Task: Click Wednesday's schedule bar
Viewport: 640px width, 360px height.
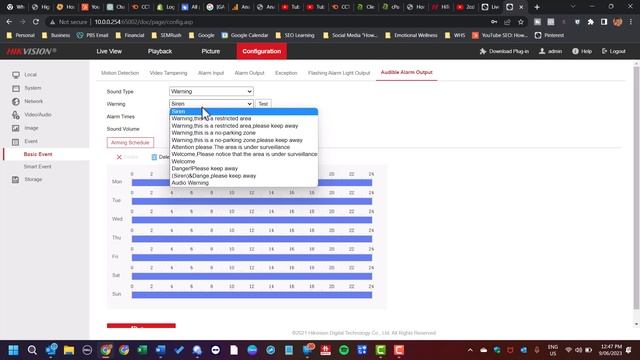Action: [x=252, y=220]
